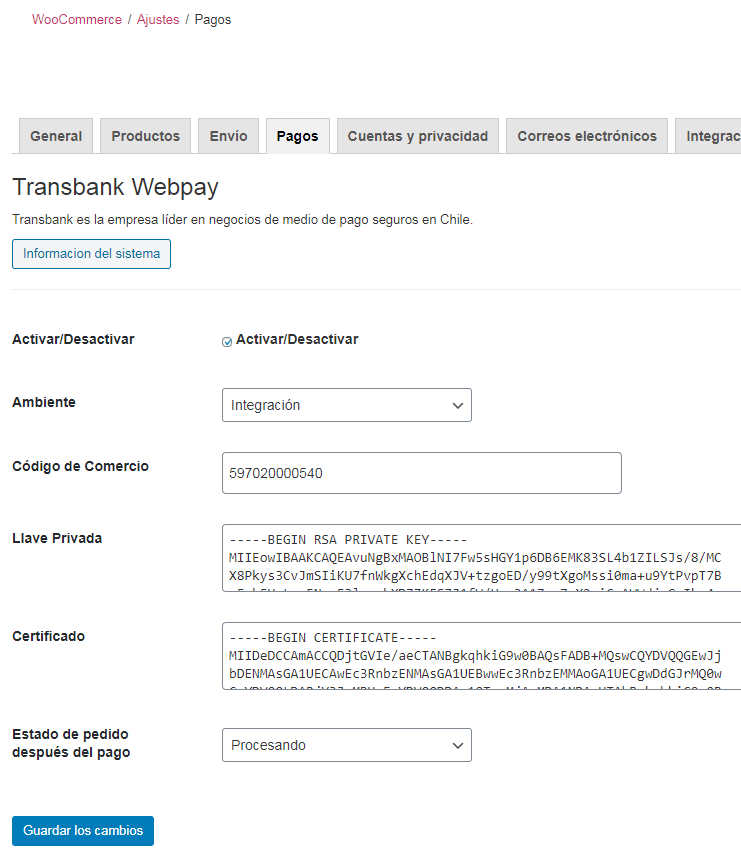Select the Envío tab

228,136
